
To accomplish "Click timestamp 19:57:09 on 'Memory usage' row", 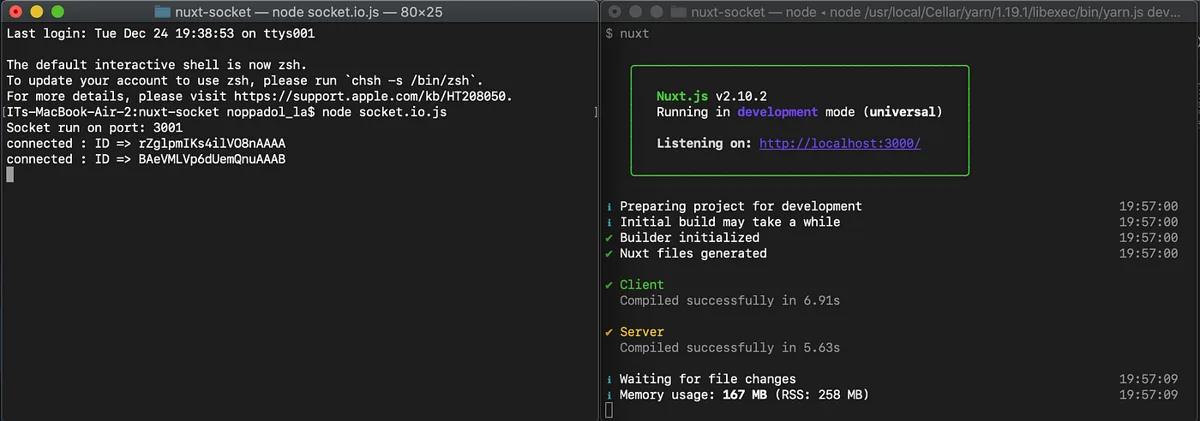I will pos(1149,395).
